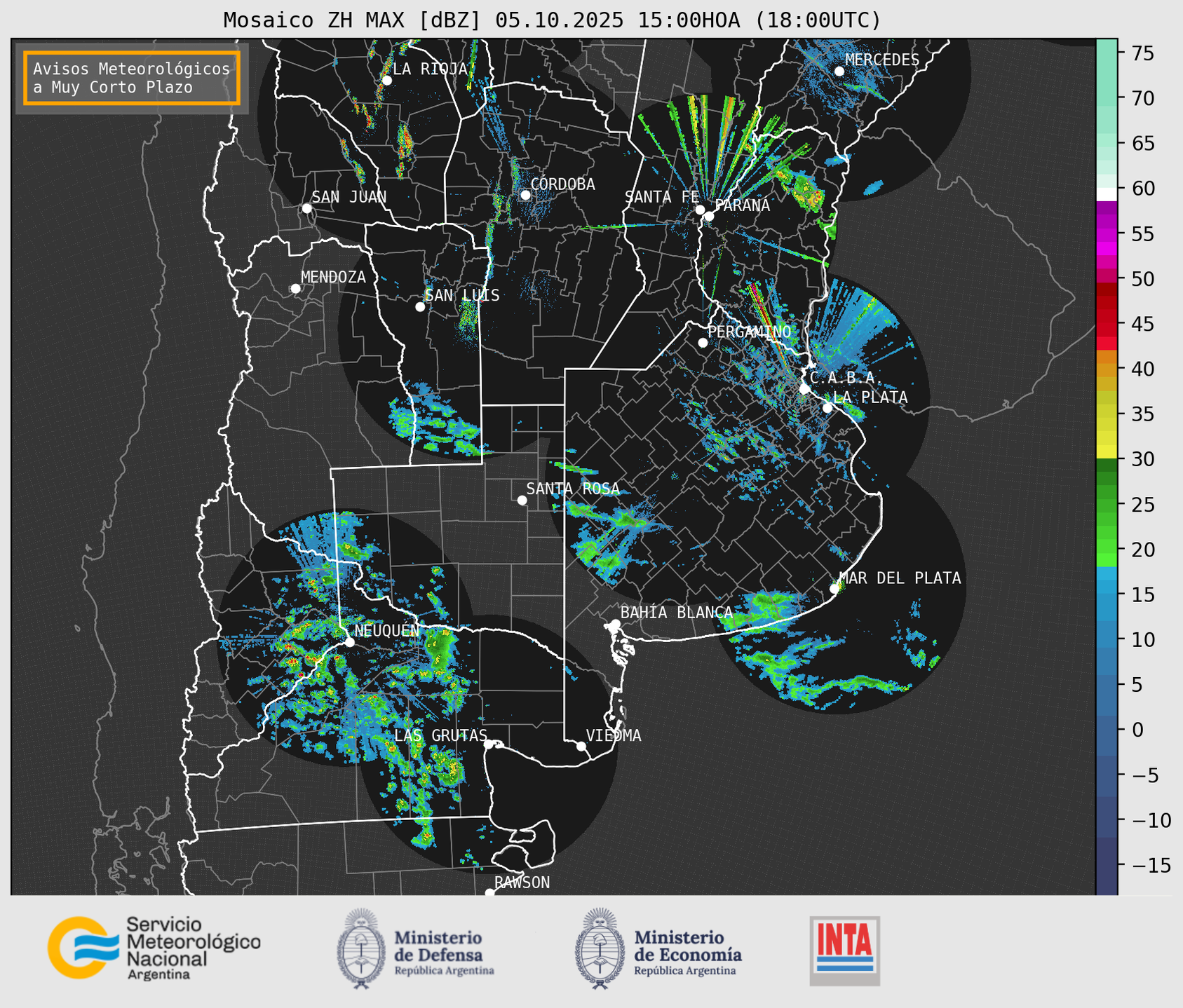Click the red 45 dBZ band on color scale
This screenshot has height=1008, width=1183.
point(1107,324)
